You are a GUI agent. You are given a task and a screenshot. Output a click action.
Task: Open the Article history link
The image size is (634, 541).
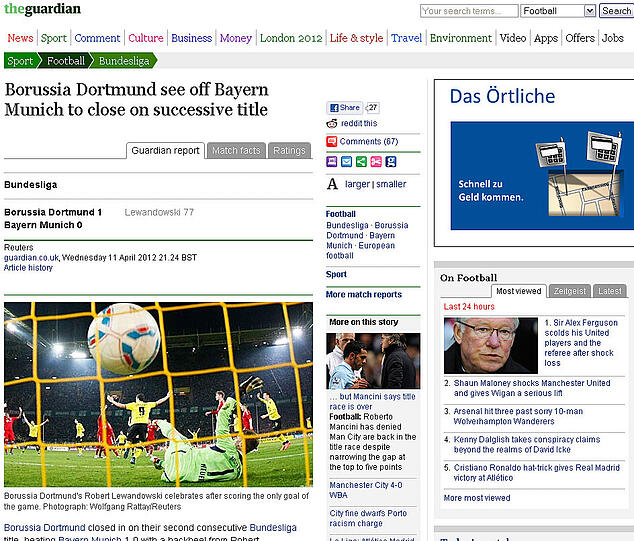(28, 268)
